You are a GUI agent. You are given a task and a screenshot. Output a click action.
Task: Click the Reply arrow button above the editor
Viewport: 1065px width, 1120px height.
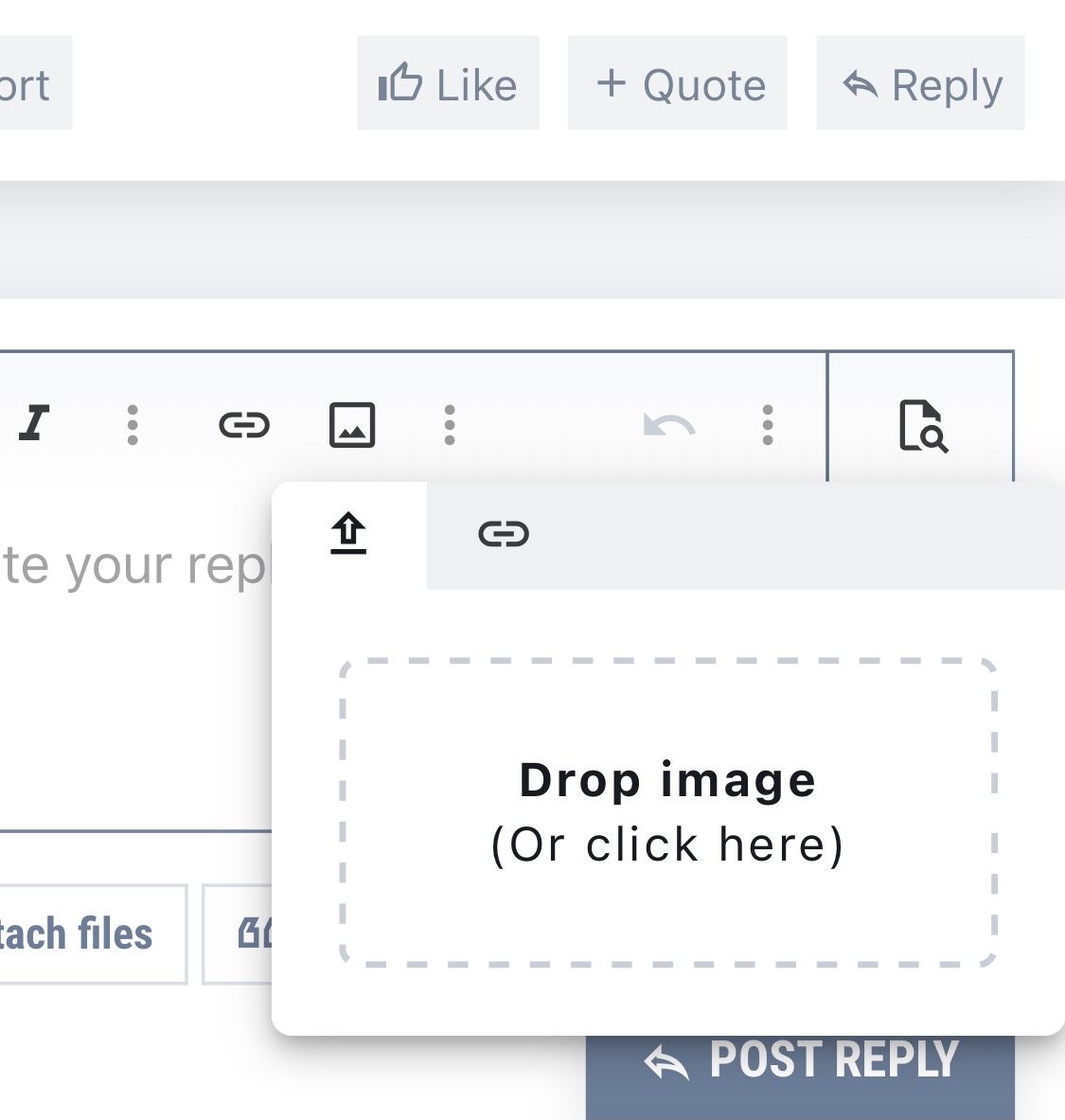921,83
